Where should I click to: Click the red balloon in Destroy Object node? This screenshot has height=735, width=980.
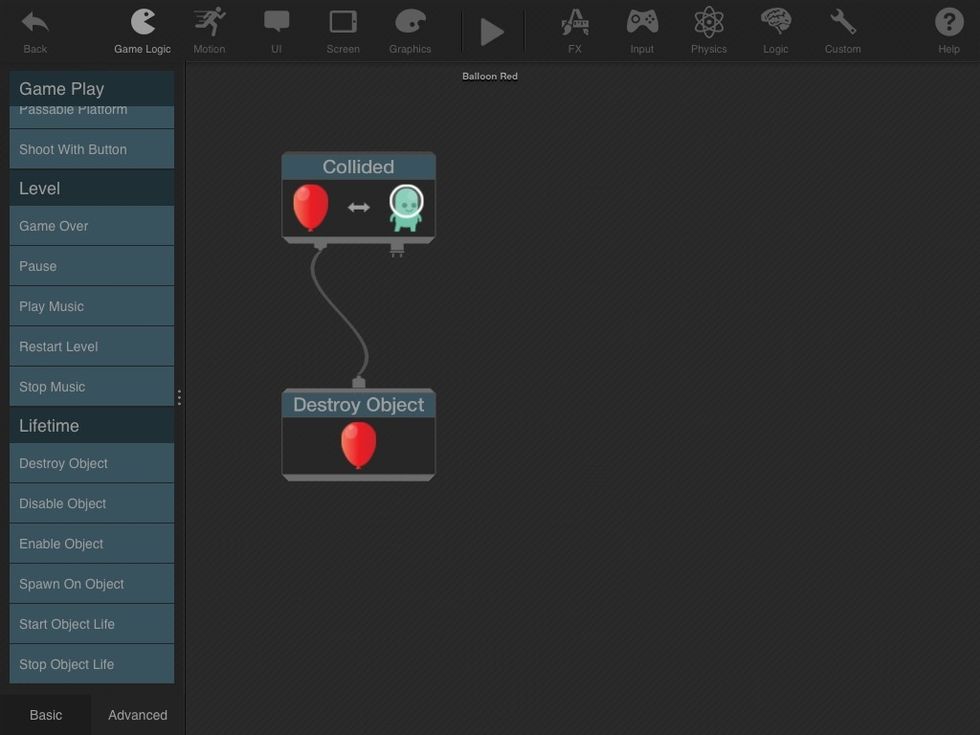coord(358,445)
